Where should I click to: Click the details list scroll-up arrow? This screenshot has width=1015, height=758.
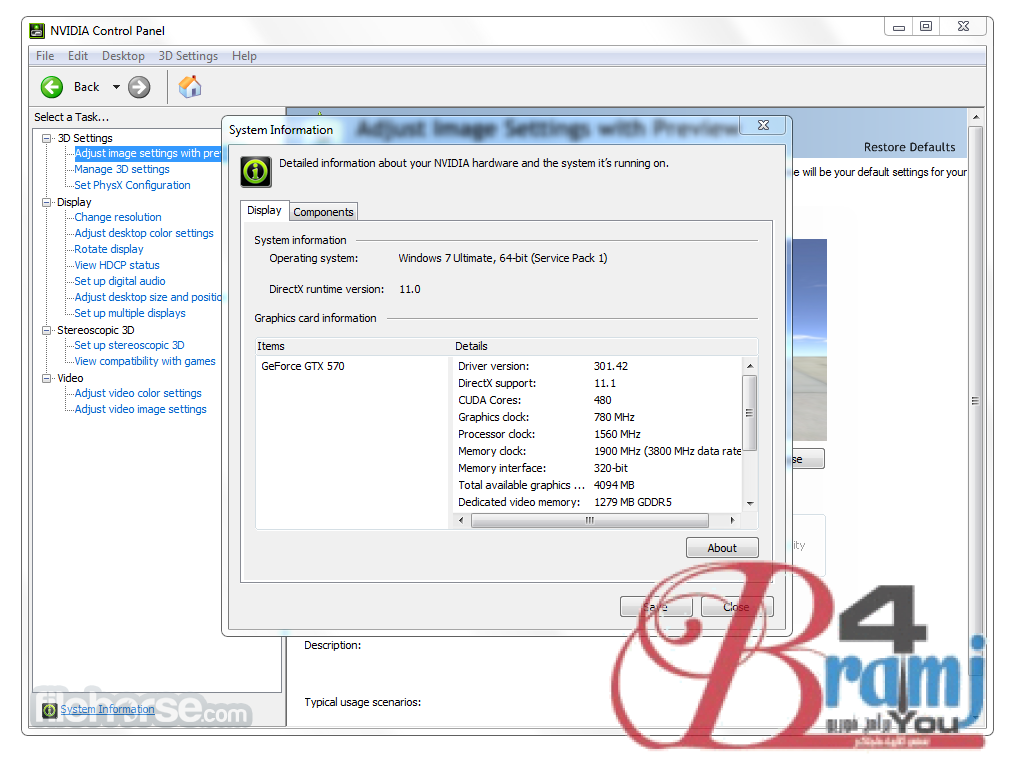pyautogui.click(x=750, y=366)
